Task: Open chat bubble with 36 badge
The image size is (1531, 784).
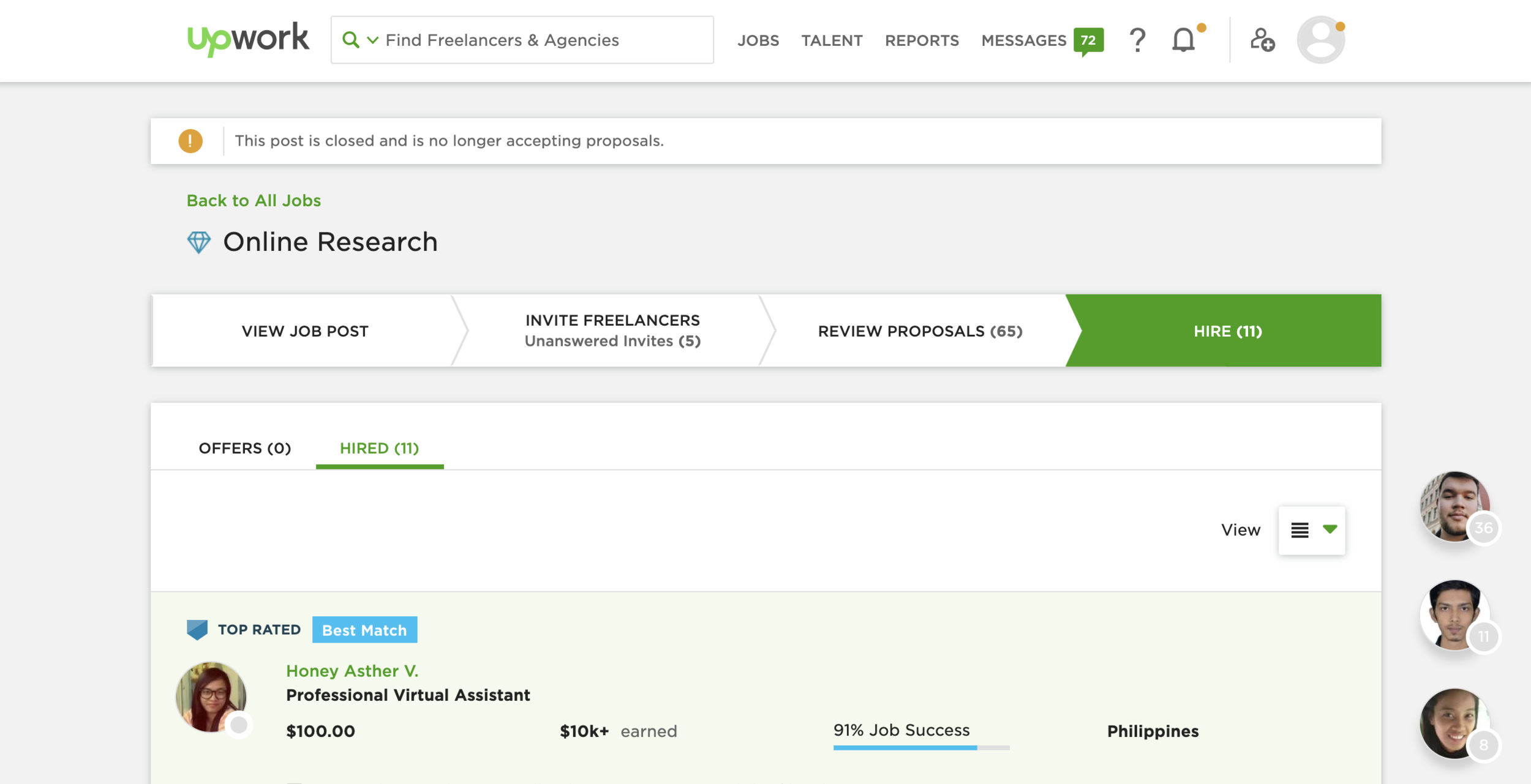Action: click(1456, 507)
